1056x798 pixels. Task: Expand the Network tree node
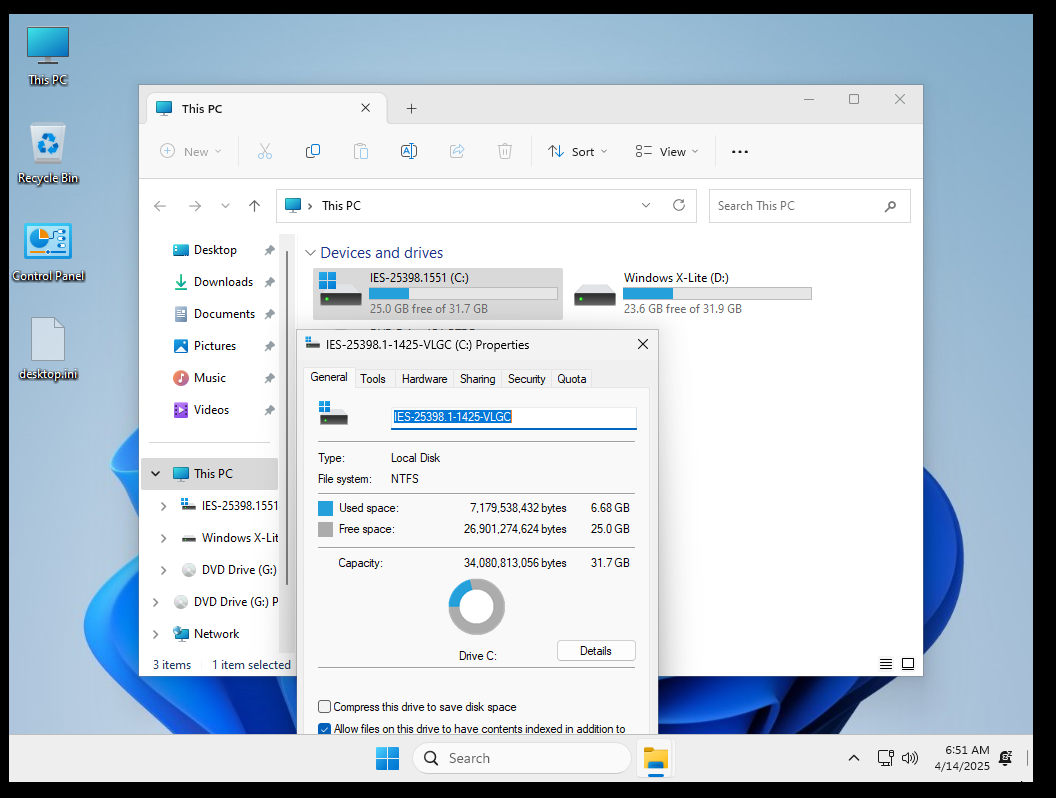click(x=156, y=634)
